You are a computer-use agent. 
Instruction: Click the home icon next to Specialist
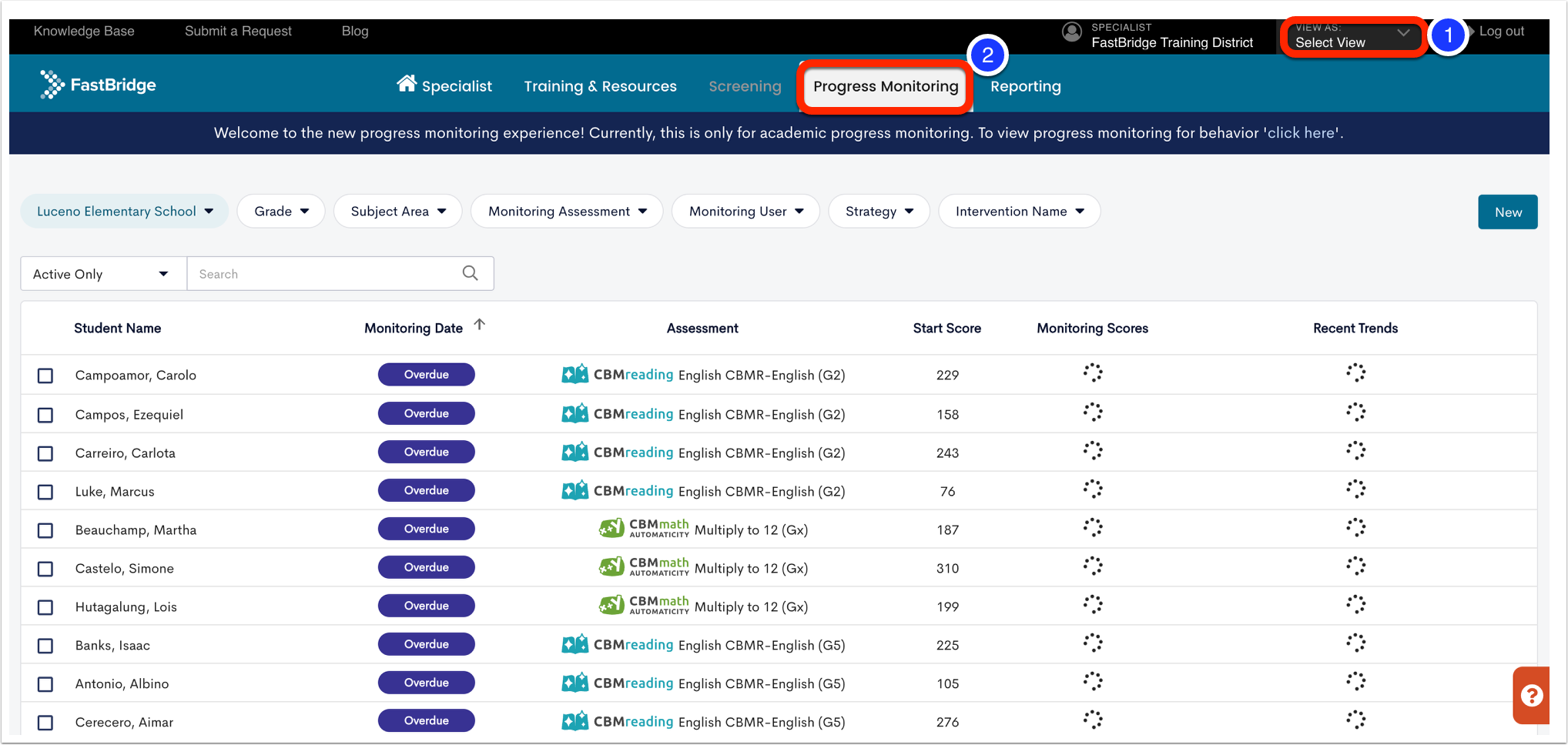[407, 83]
